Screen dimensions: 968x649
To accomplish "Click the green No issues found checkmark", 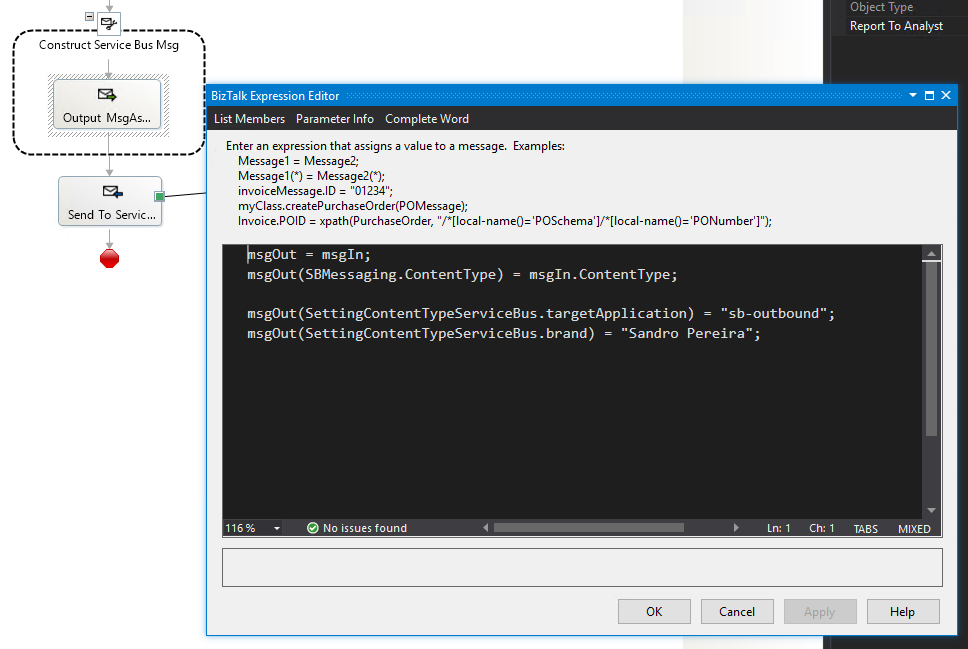I will pyautogui.click(x=313, y=528).
